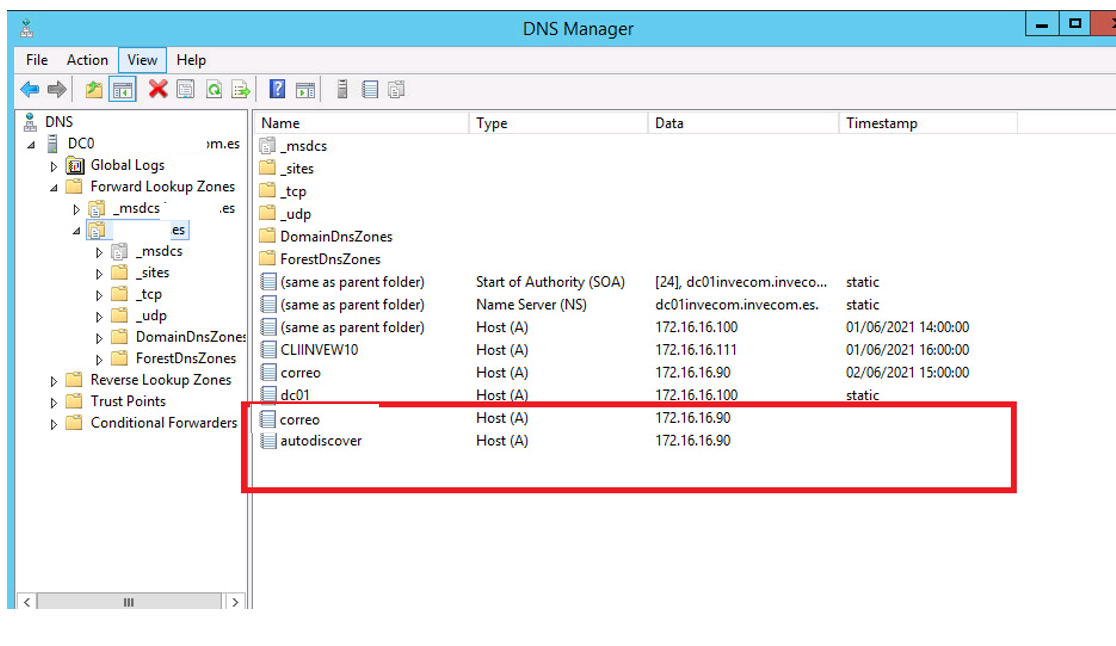Click the New Server toolbar icon
This screenshot has height=646, width=1116.
pyautogui.click(x=342, y=90)
